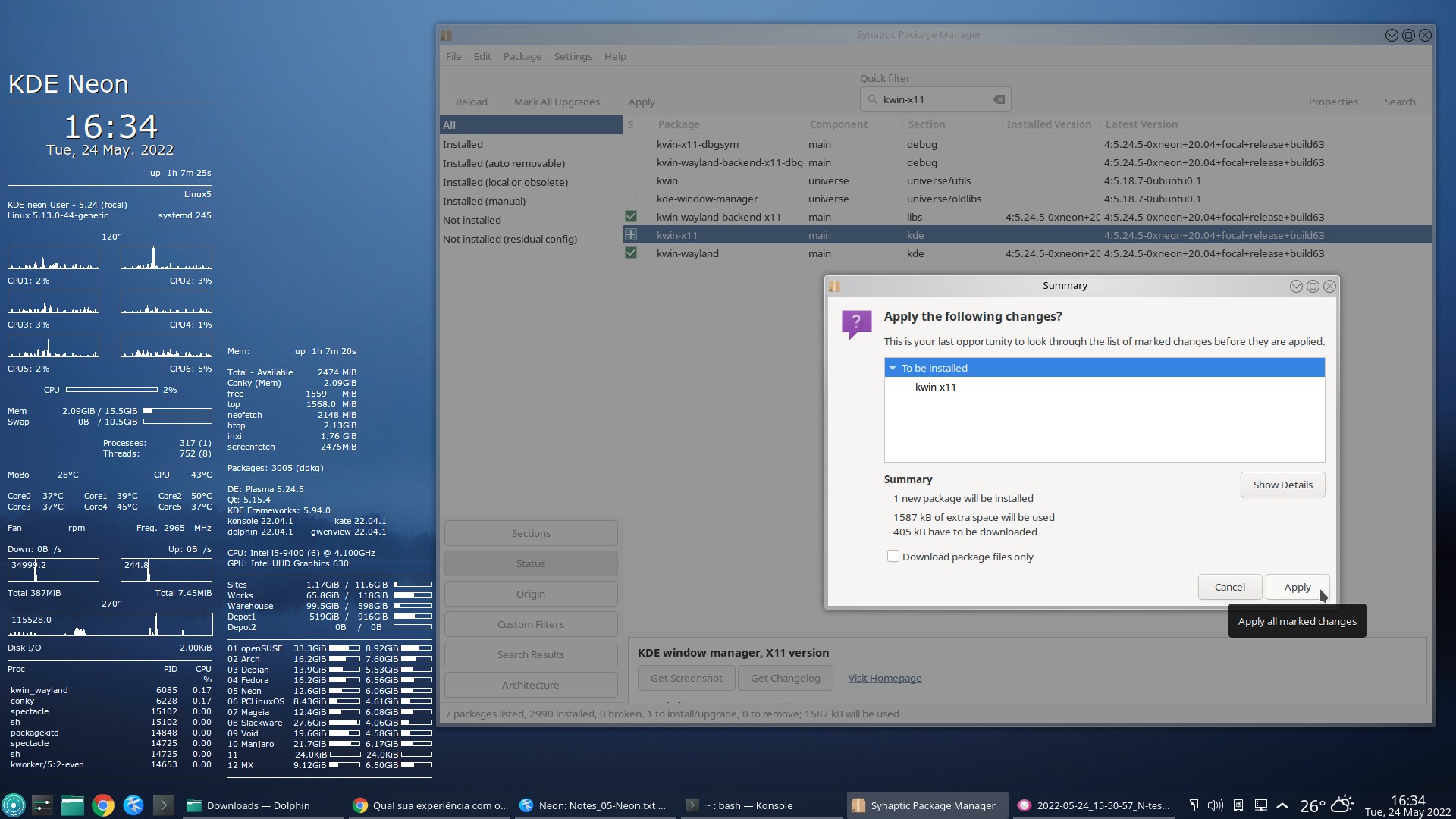Screen dimensions: 1456x819
Task: Open the audio volume tray icon
Action: (x=1215, y=805)
